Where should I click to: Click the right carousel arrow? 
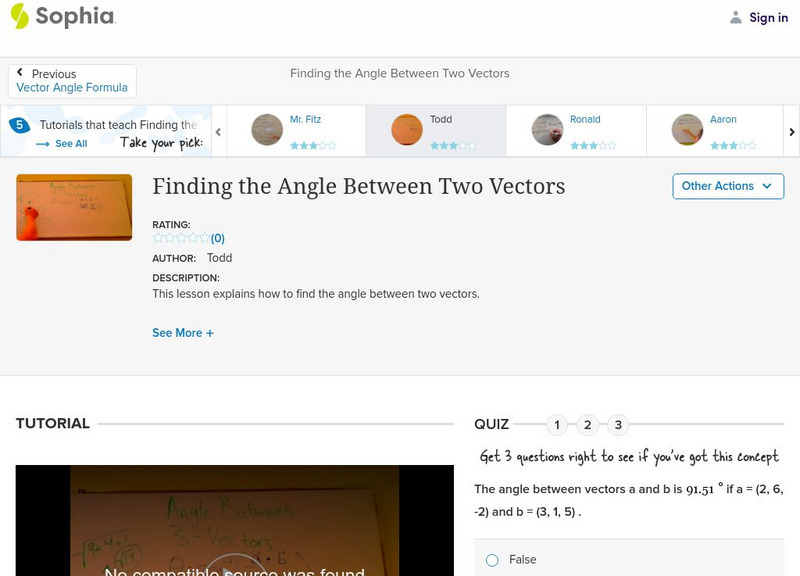click(791, 131)
